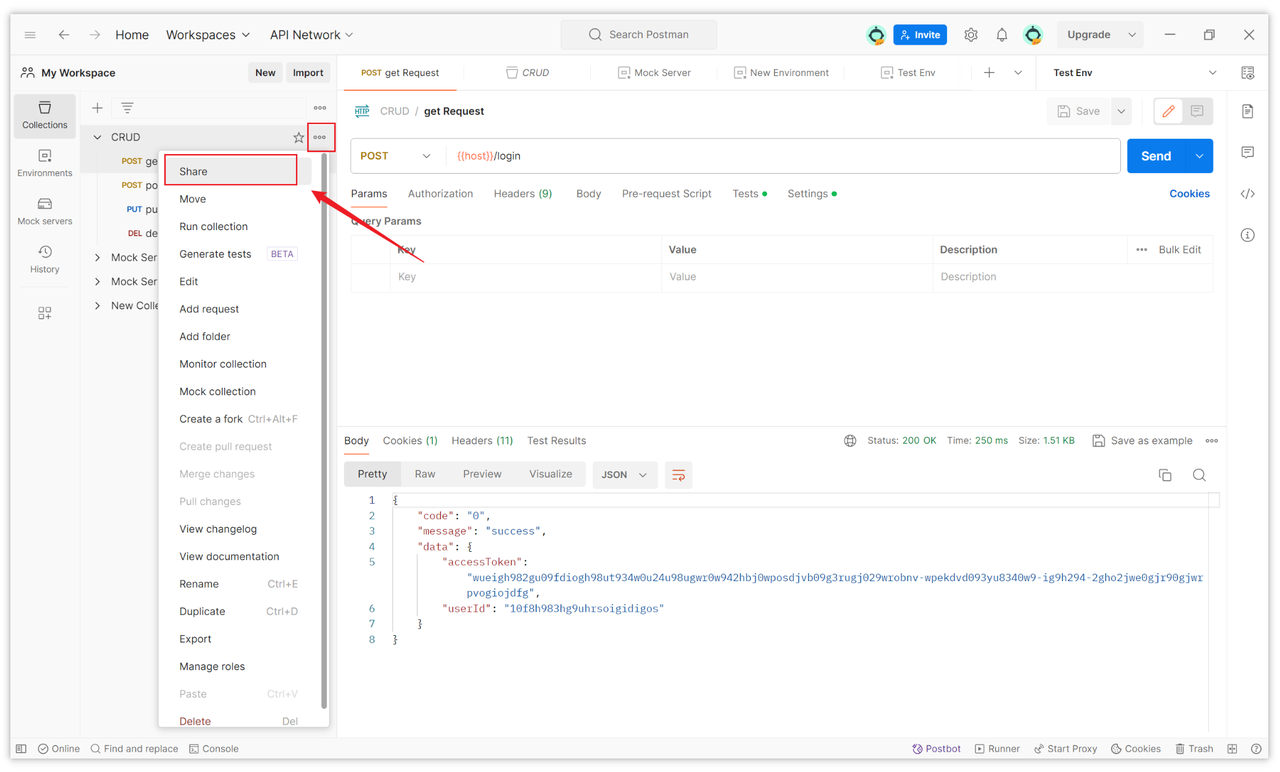Open the JSON format dropdown

tap(624, 475)
